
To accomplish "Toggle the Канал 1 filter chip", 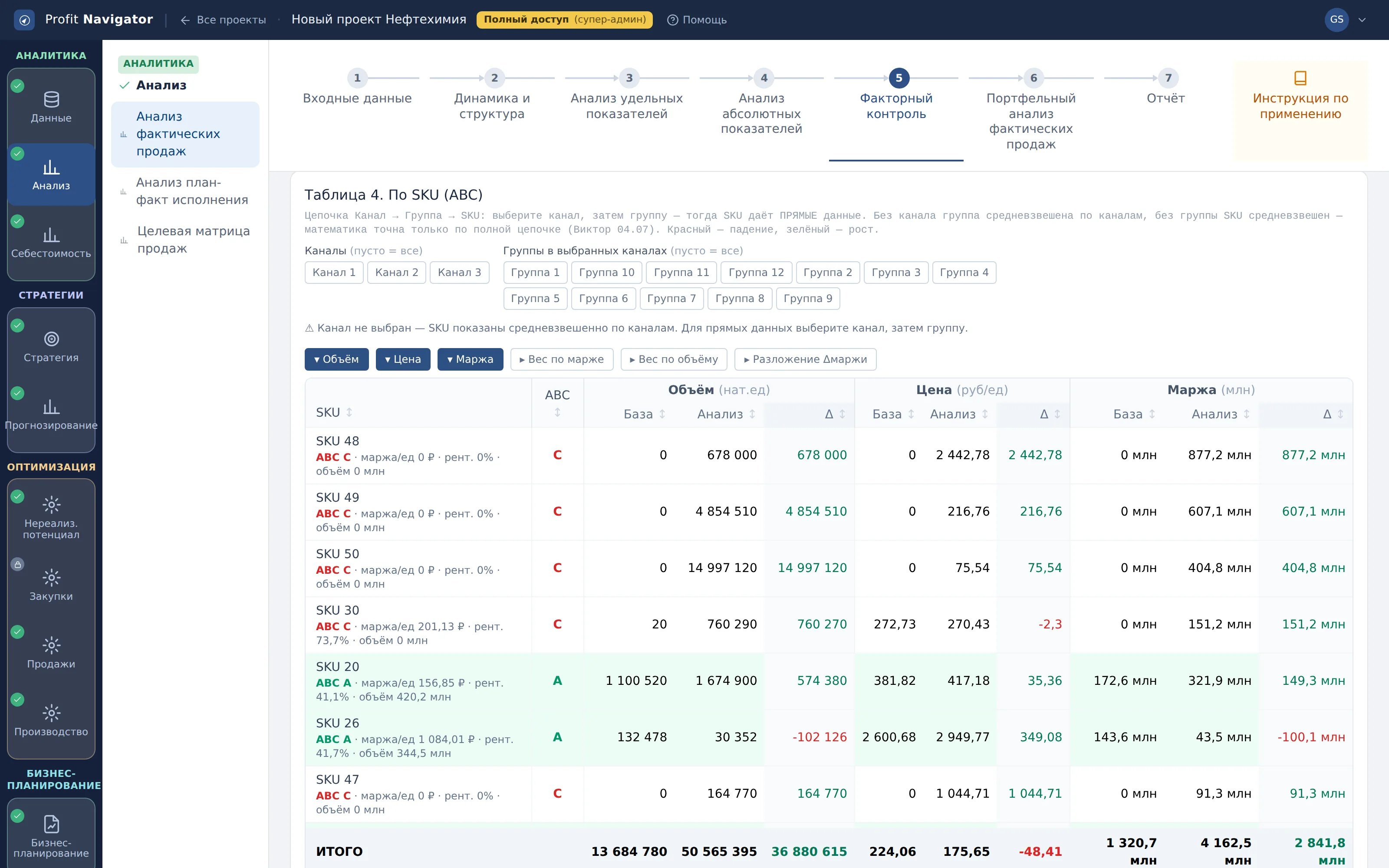I will pyautogui.click(x=334, y=272).
